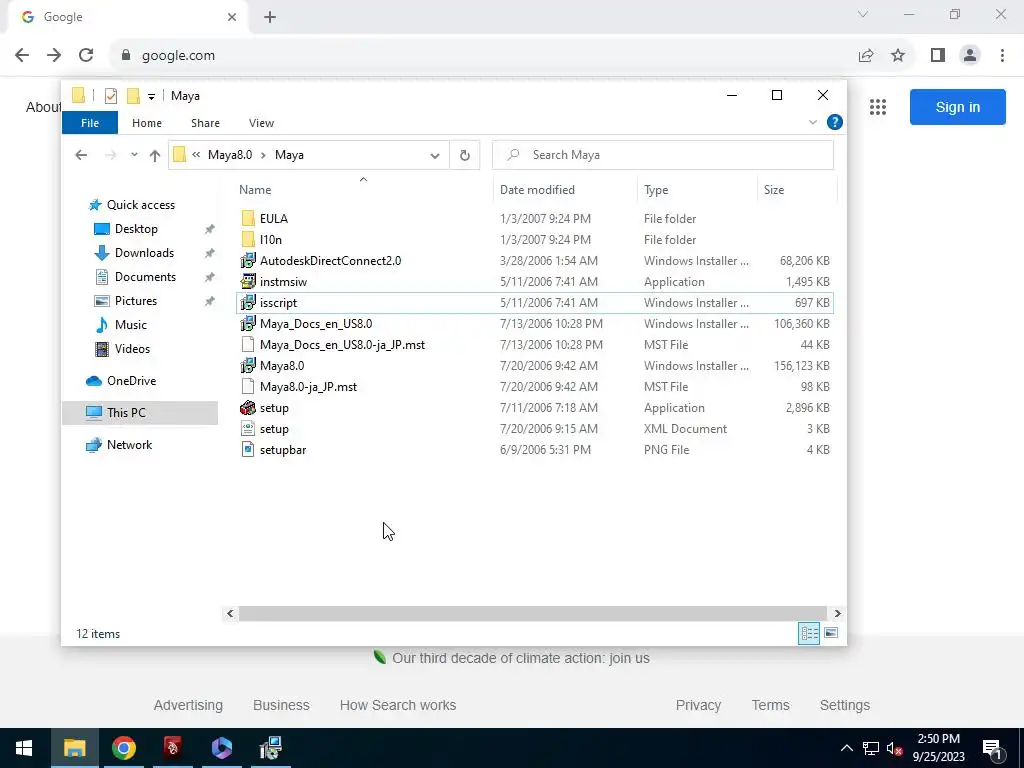1024x768 pixels.
Task: Go back in File Explorer
Action: [x=81, y=155]
